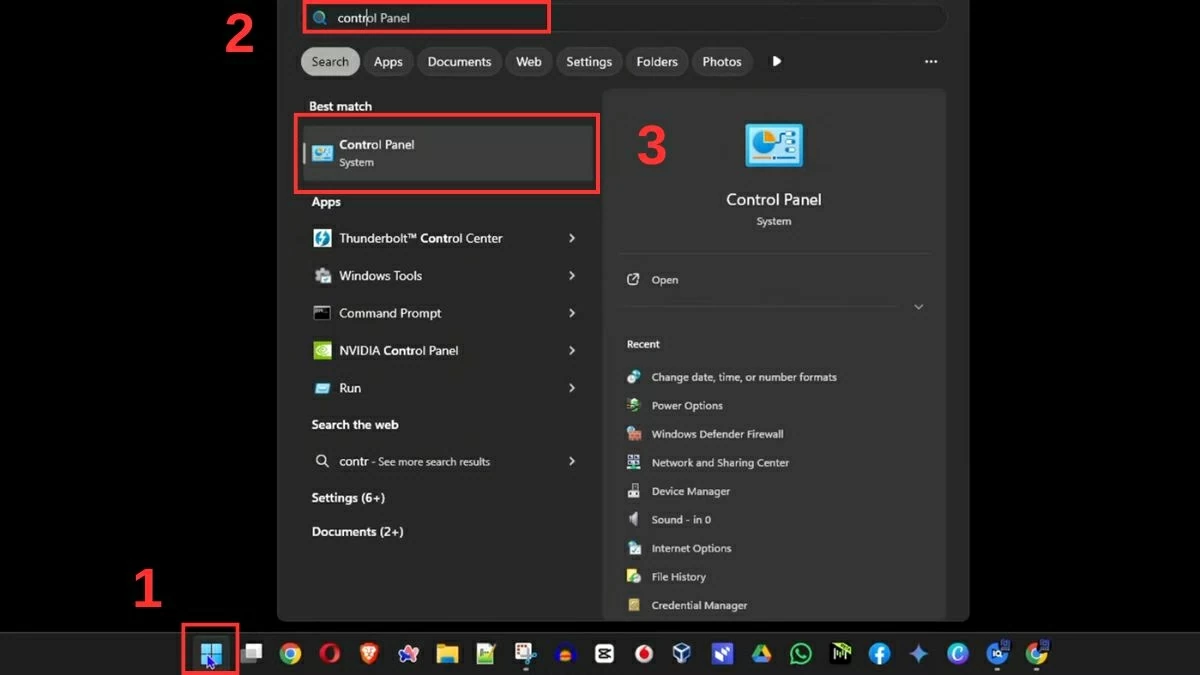Switch to the Documents filter tab

(459, 61)
